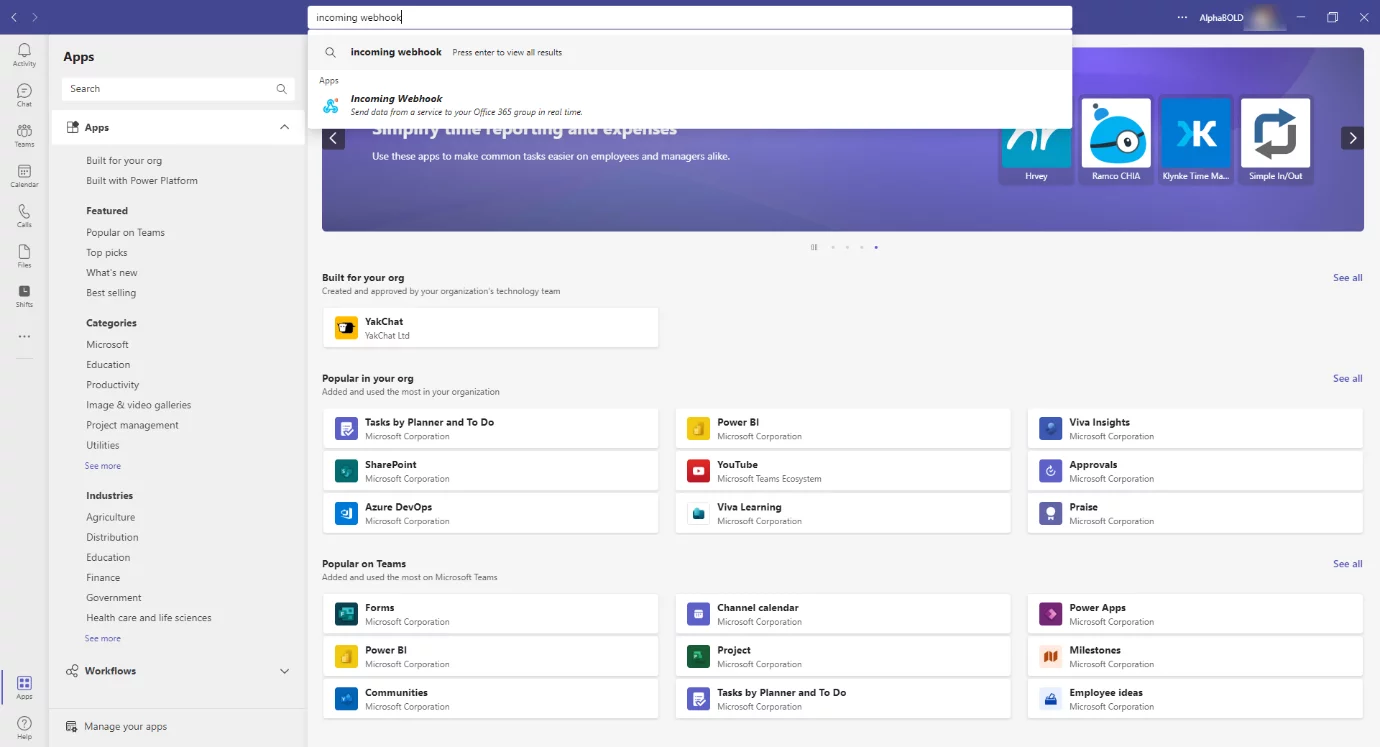Click See all for Popular on Teams
The height and width of the screenshot is (747, 1380).
pos(1347,564)
